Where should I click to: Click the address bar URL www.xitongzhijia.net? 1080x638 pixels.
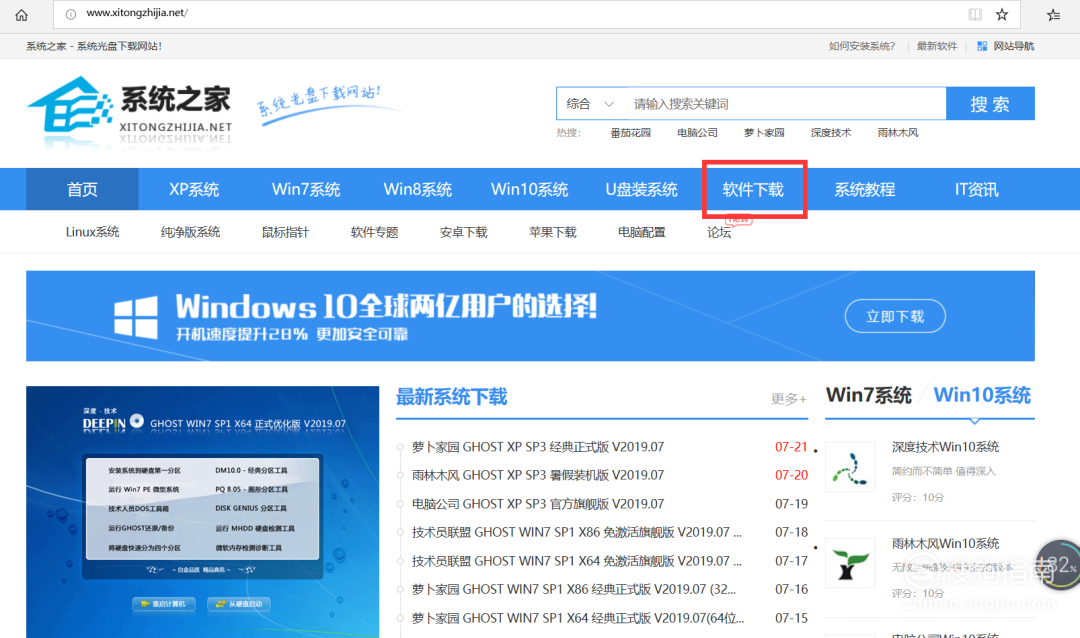click(x=136, y=13)
